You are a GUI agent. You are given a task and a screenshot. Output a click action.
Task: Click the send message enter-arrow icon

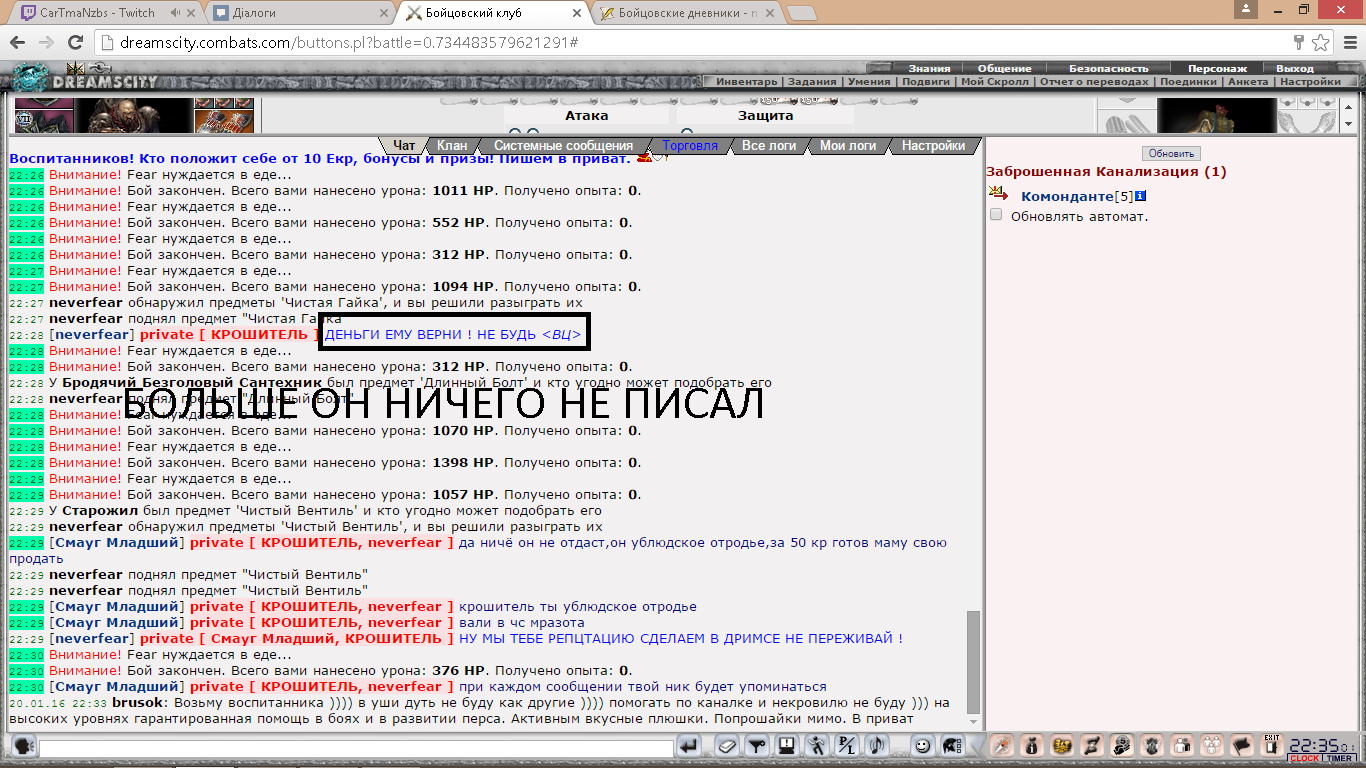[689, 745]
